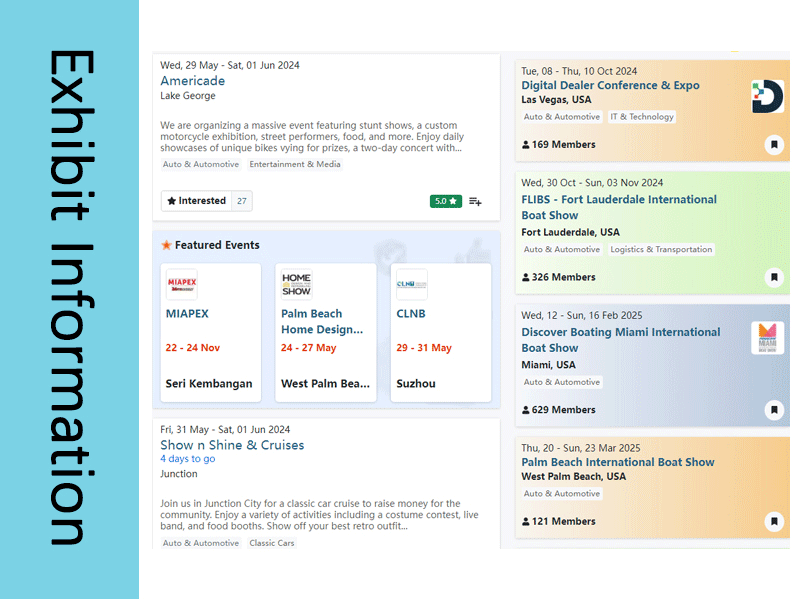The height and width of the screenshot is (600, 800).
Task: Click the CLNB logo image
Action: tap(412, 284)
